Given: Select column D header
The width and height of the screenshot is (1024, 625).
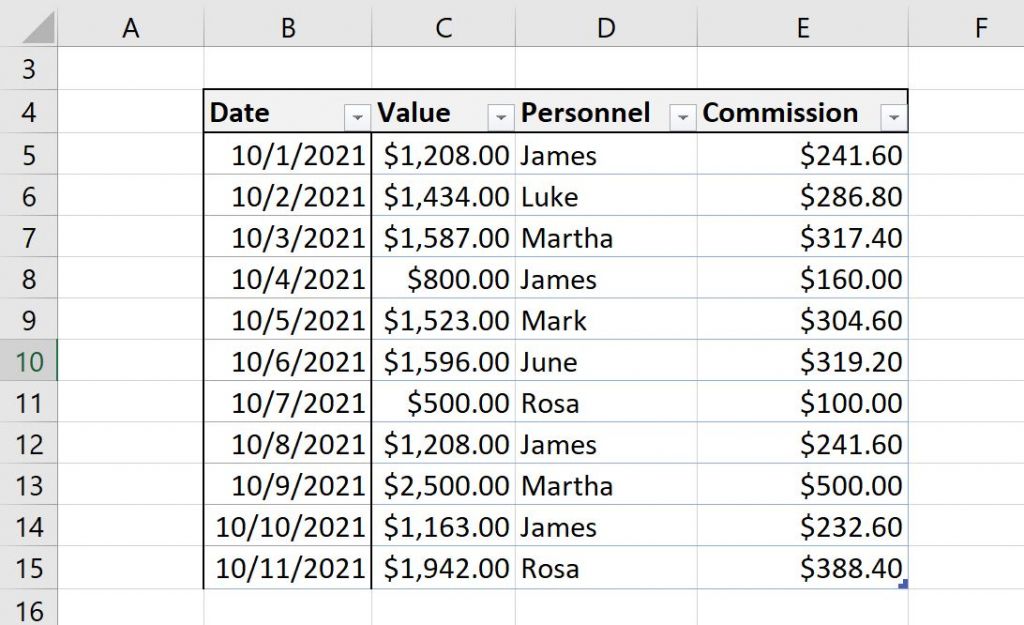Looking at the screenshot, I should [x=605, y=27].
